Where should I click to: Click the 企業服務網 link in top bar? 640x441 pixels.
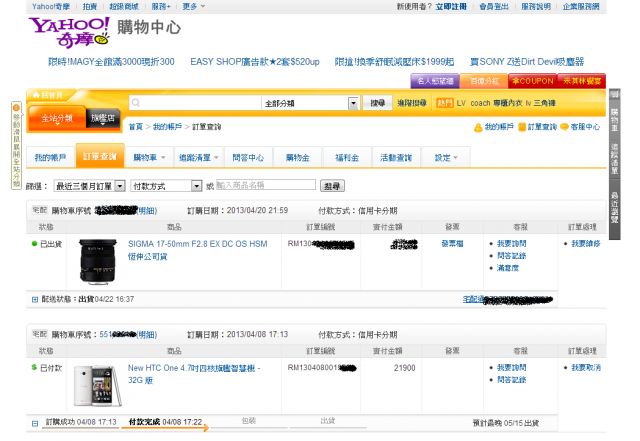point(581,7)
